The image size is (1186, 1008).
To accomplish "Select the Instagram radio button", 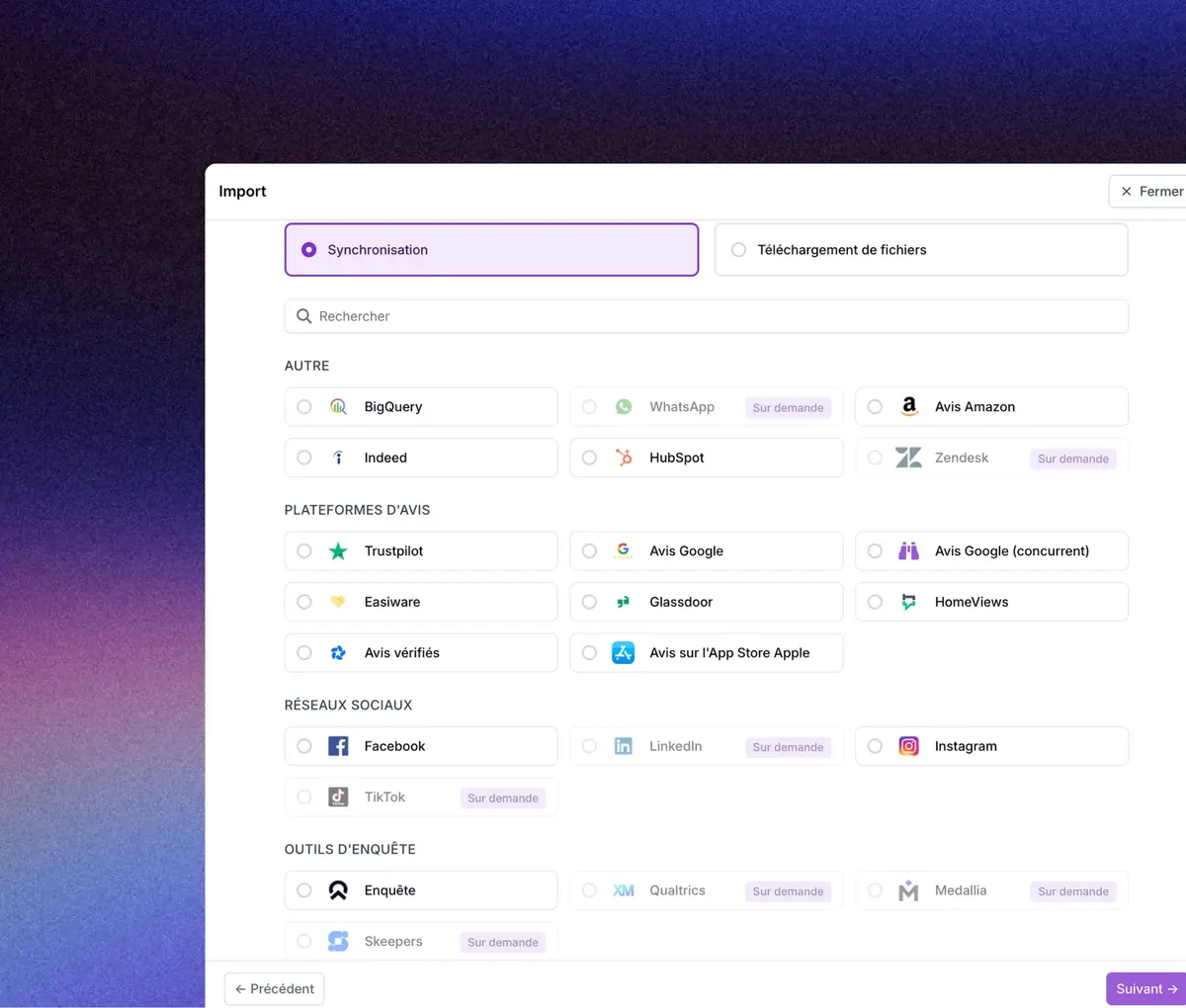I will 875,746.
